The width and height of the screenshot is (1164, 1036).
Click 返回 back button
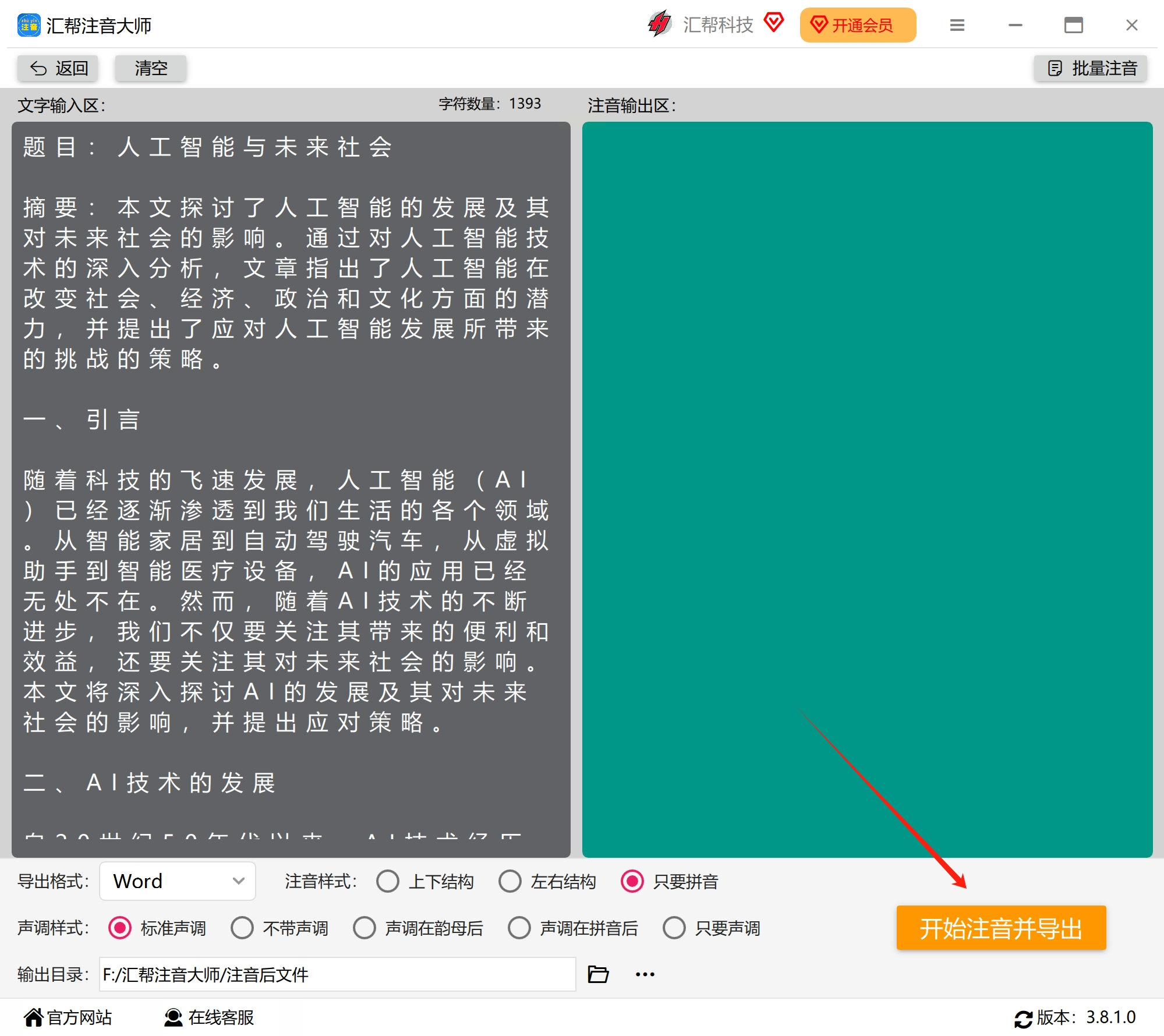tap(58, 68)
